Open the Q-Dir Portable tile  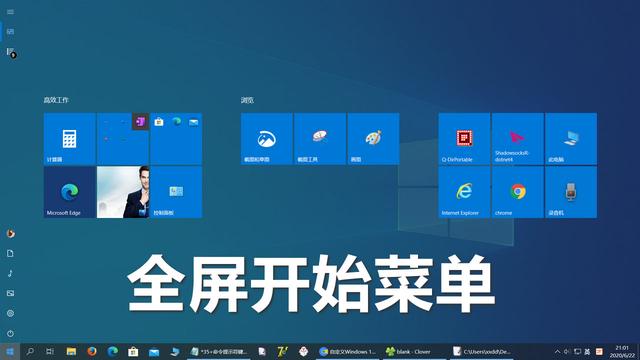(464, 139)
